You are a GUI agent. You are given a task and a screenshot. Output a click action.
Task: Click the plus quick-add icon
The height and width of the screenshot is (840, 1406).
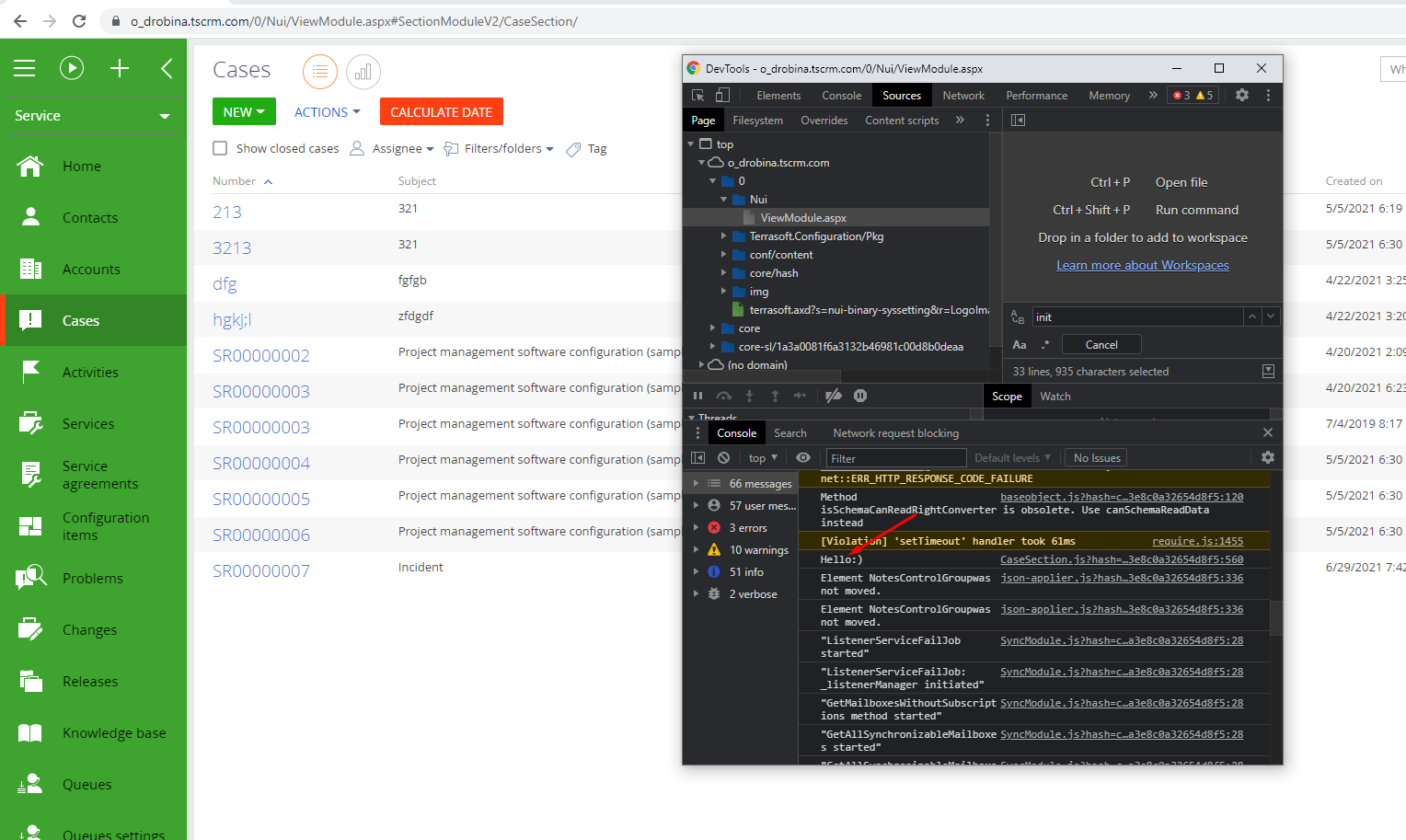pos(120,68)
